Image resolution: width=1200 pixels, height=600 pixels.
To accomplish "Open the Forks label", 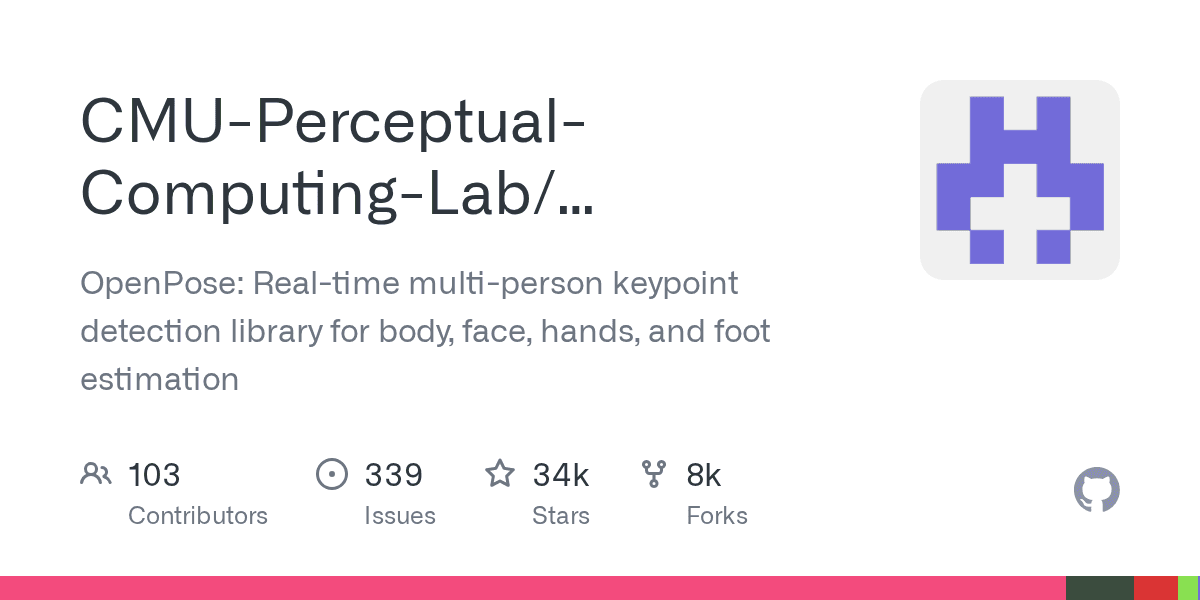I will click(x=717, y=516).
